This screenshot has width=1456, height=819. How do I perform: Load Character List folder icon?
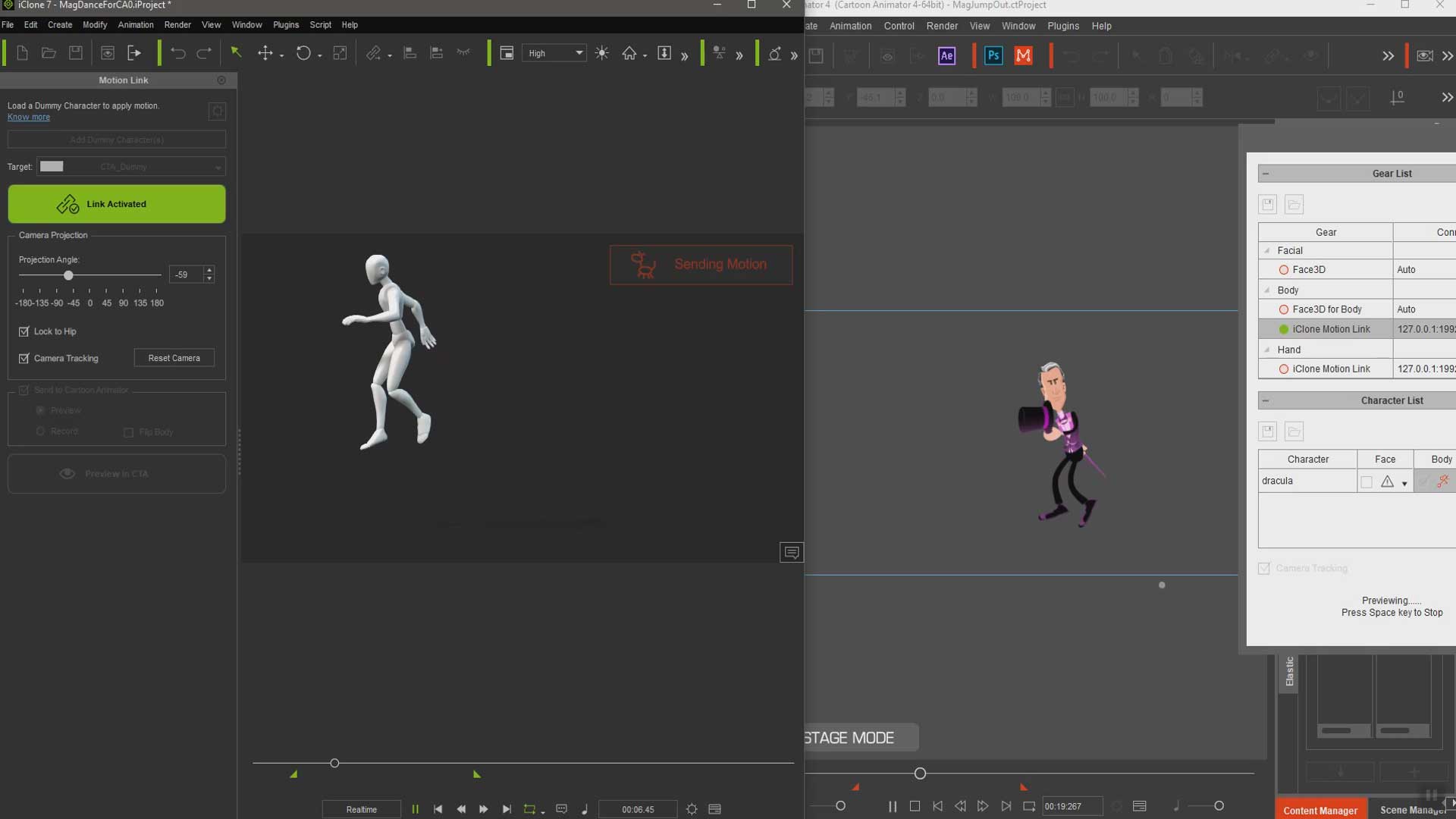pyautogui.click(x=1294, y=431)
